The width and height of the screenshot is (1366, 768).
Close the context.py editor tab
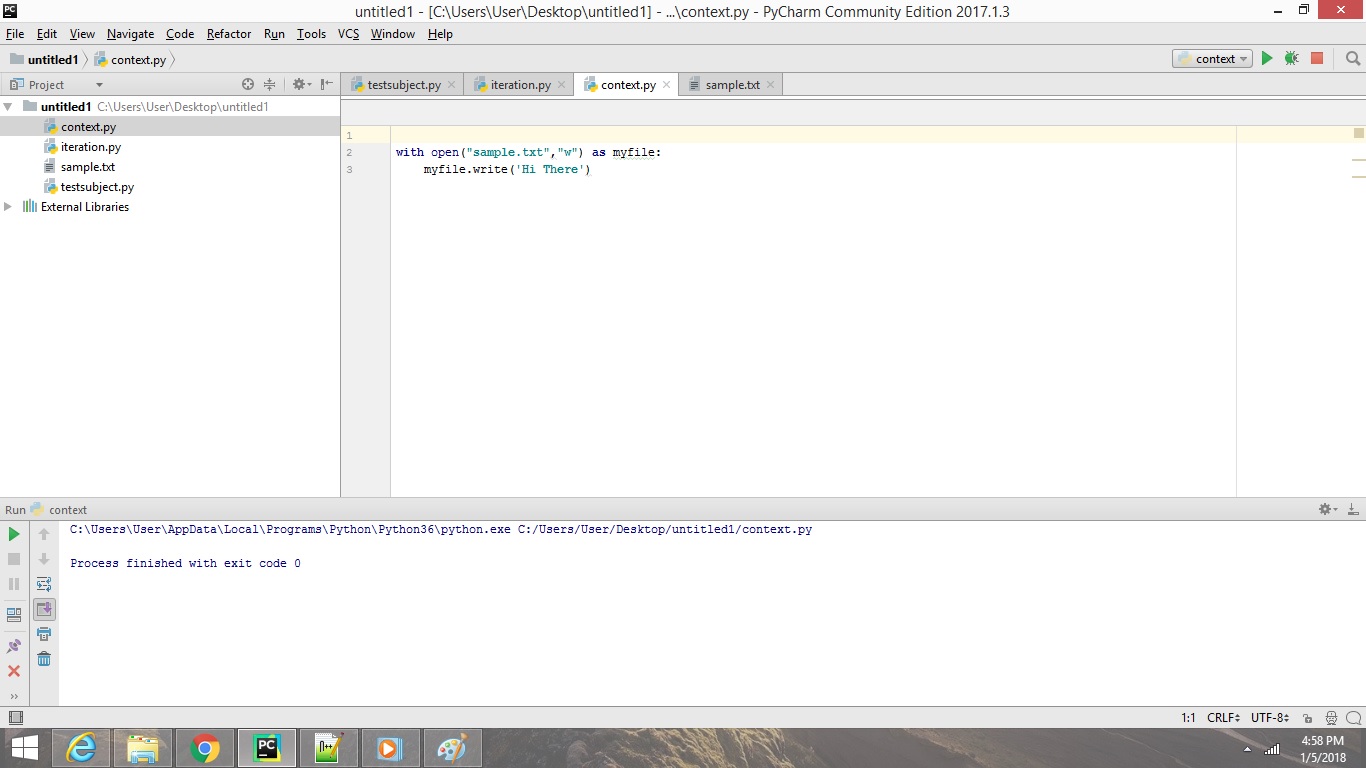[667, 85]
